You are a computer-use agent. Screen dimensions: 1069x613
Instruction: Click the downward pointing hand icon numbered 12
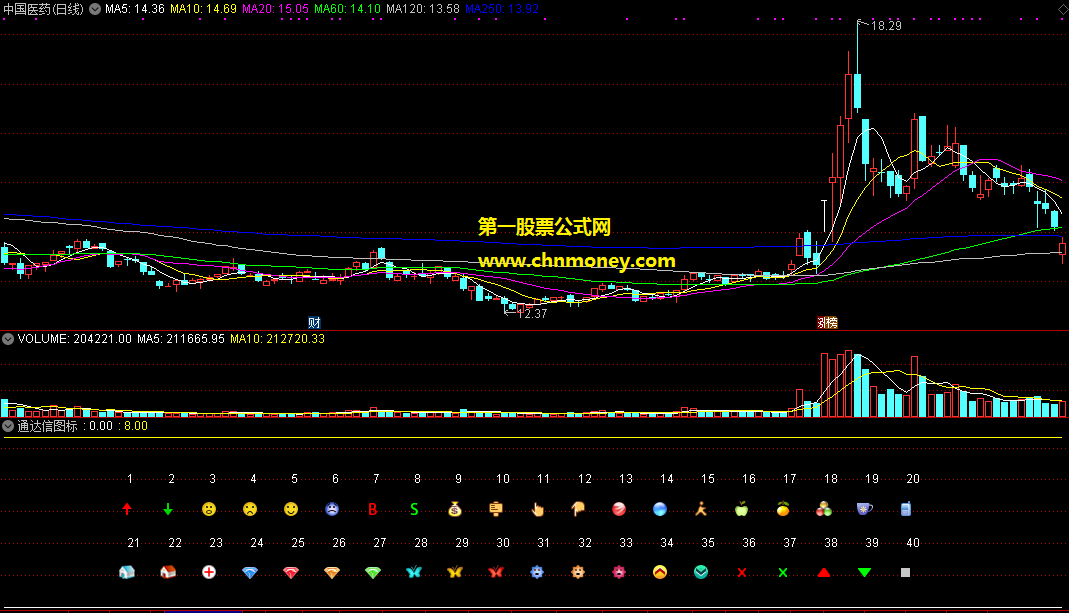click(578, 509)
